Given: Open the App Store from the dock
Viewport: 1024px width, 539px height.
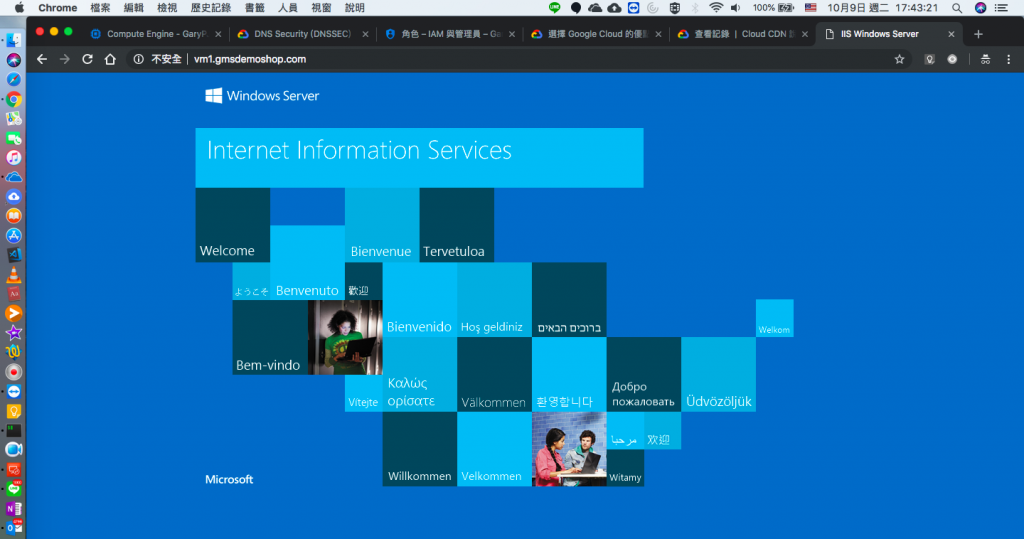Looking at the screenshot, I should pyautogui.click(x=14, y=235).
